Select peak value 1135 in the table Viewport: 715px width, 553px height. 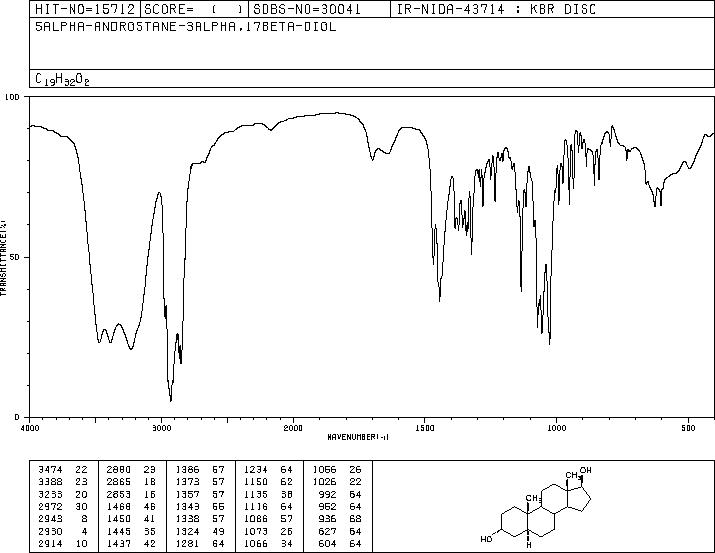(x=256, y=494)
